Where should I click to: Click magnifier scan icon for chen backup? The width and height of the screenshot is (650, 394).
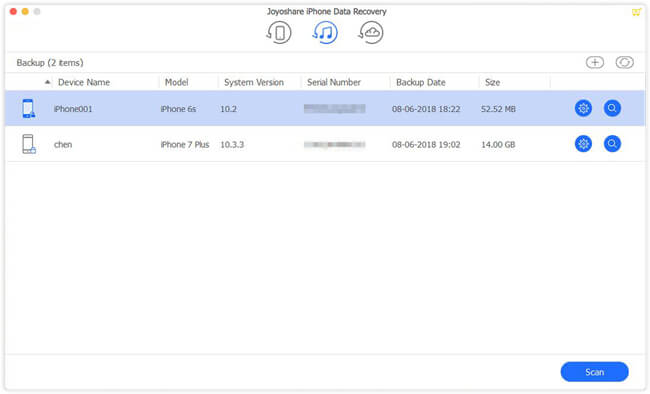click(x=612, y=144)
